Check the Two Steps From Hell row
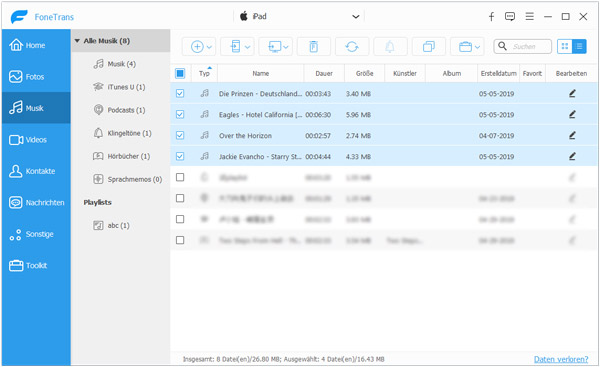Screen dimensions: 600x367 (x=180, y=240)
